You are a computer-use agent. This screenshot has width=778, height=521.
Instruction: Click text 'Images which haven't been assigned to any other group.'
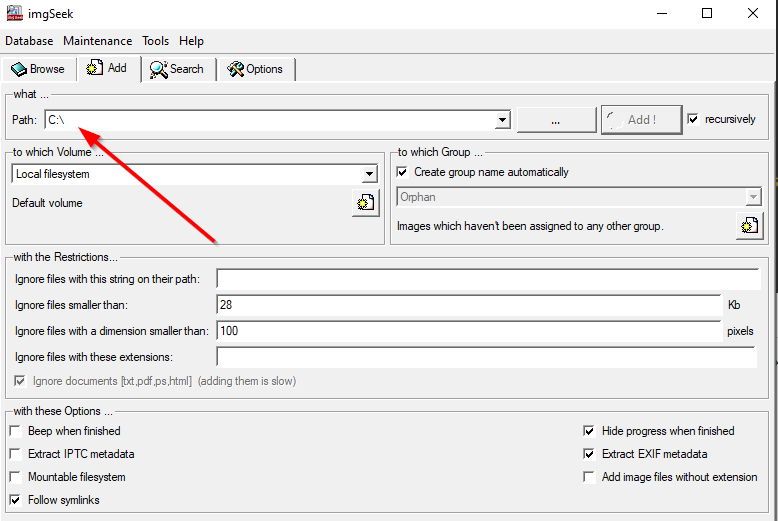point(530,226)
